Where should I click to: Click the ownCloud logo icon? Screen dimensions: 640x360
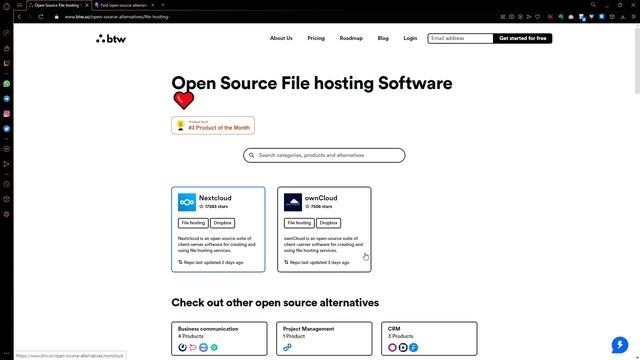click(293, 202)
